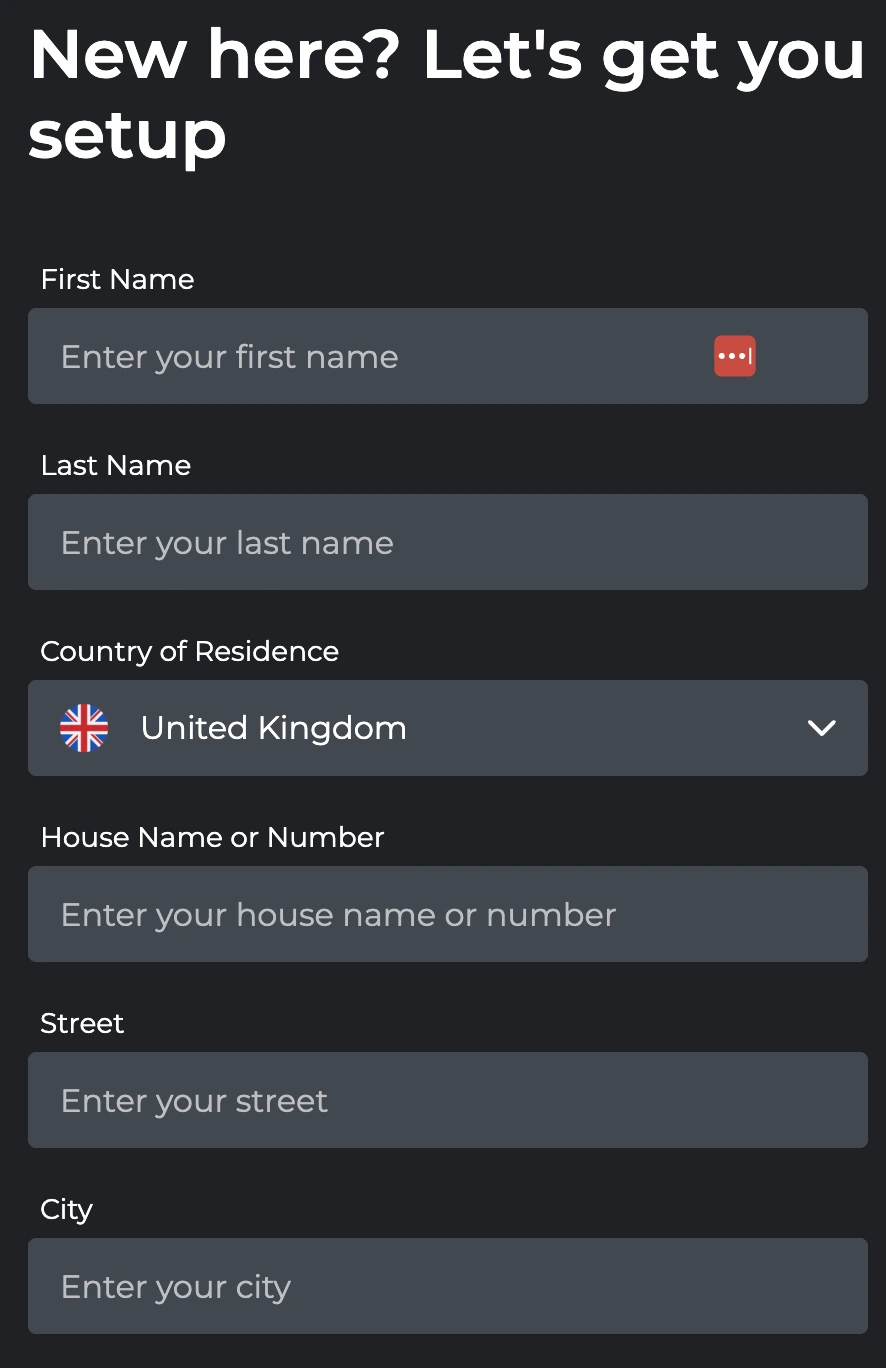The width and height of the screenshot is (886, 1368).
Task: Click the Last Name label
Action: tap(115, 465)
